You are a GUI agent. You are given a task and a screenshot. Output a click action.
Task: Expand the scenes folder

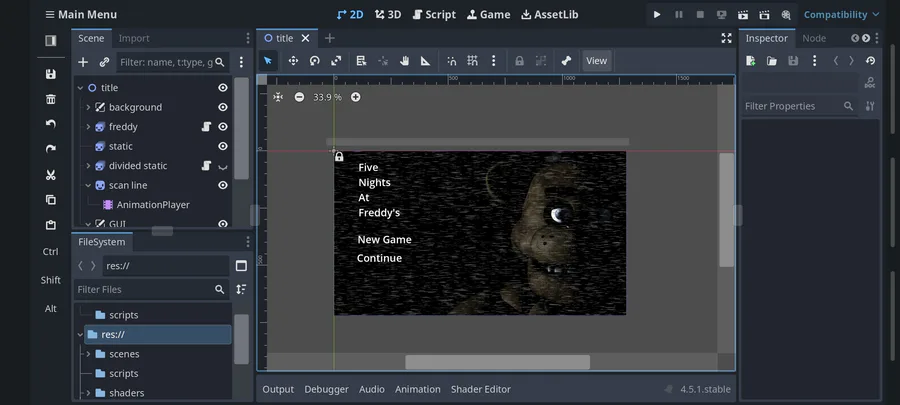88,354
